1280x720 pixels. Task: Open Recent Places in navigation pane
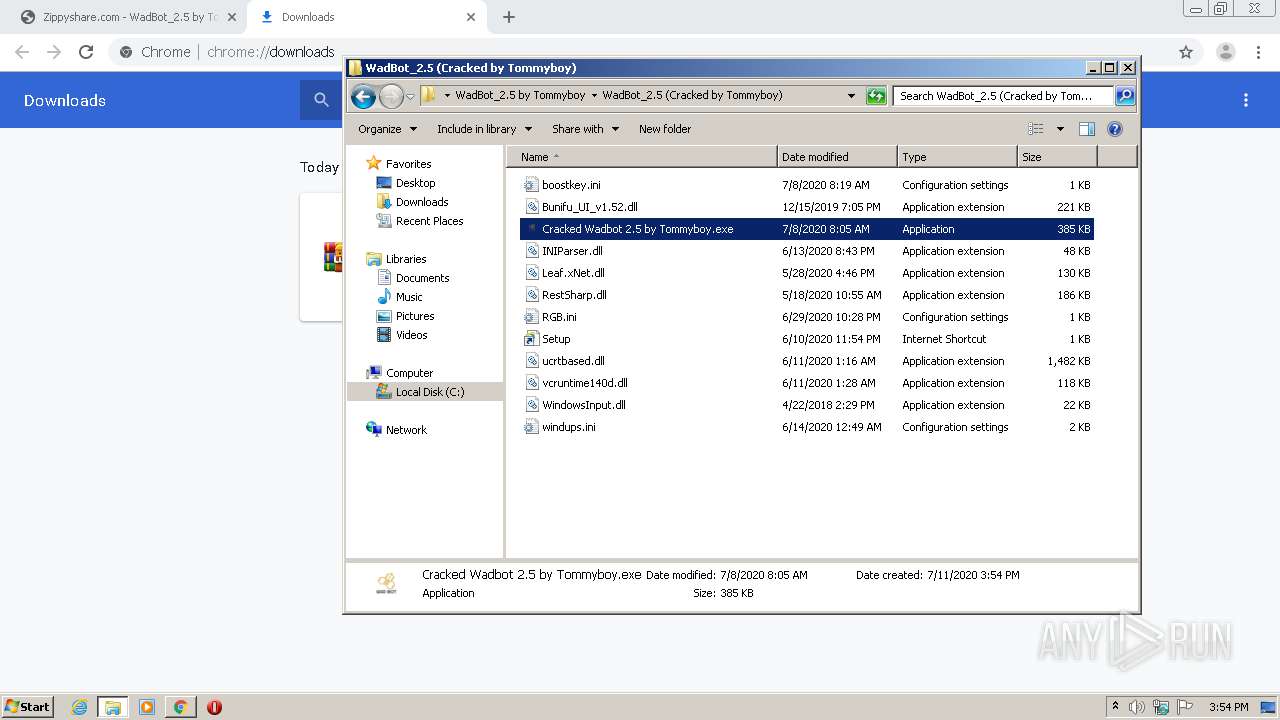pyautogui.click(x=420, y=221)
